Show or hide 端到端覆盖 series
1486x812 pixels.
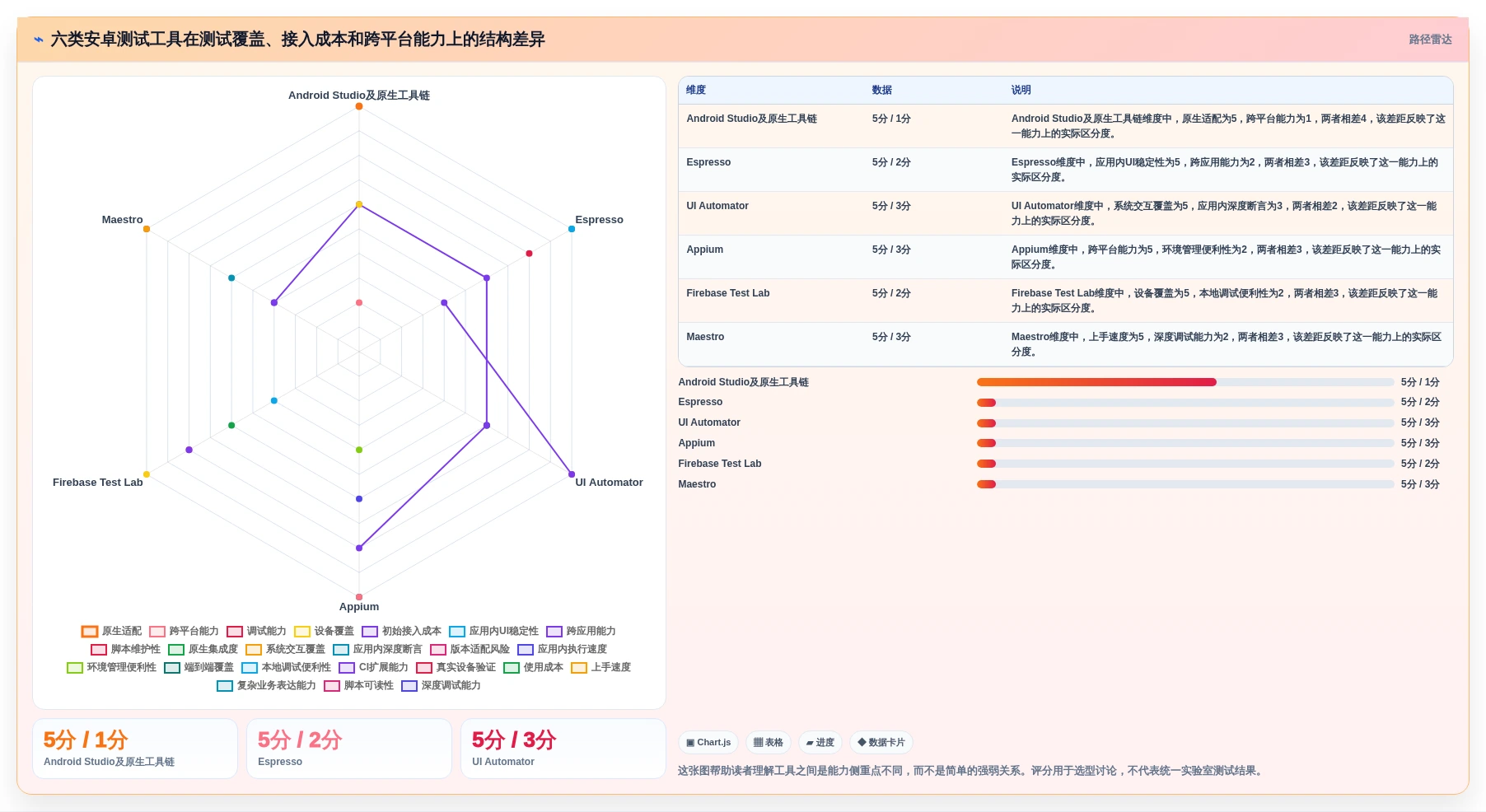199,668
